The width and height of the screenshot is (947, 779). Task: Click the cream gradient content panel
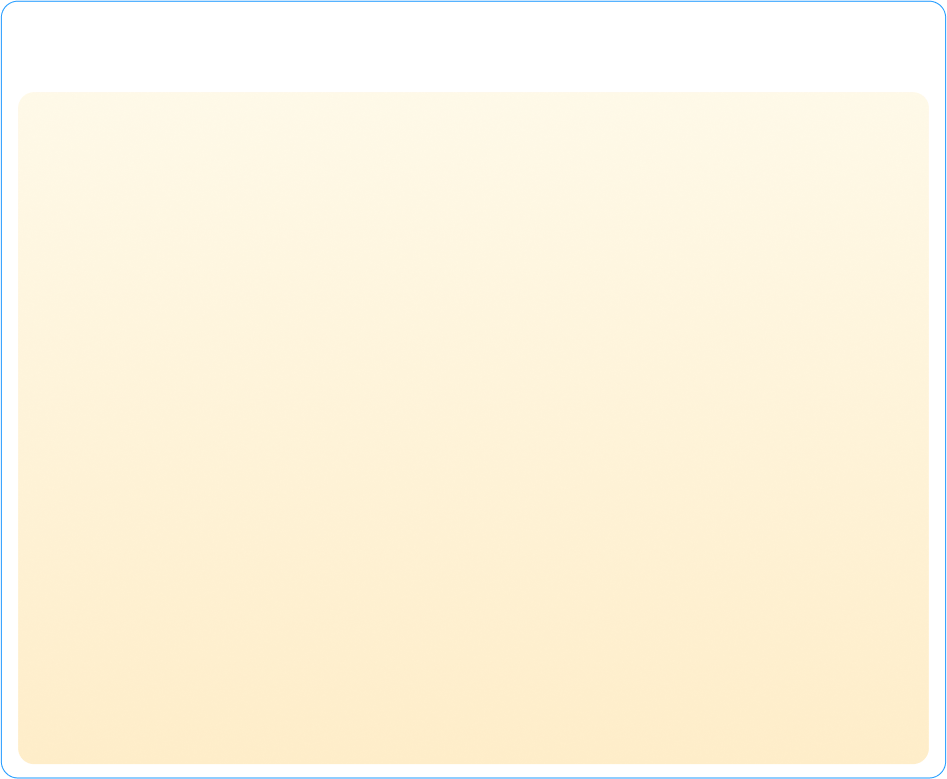click(x=473, y=428)
